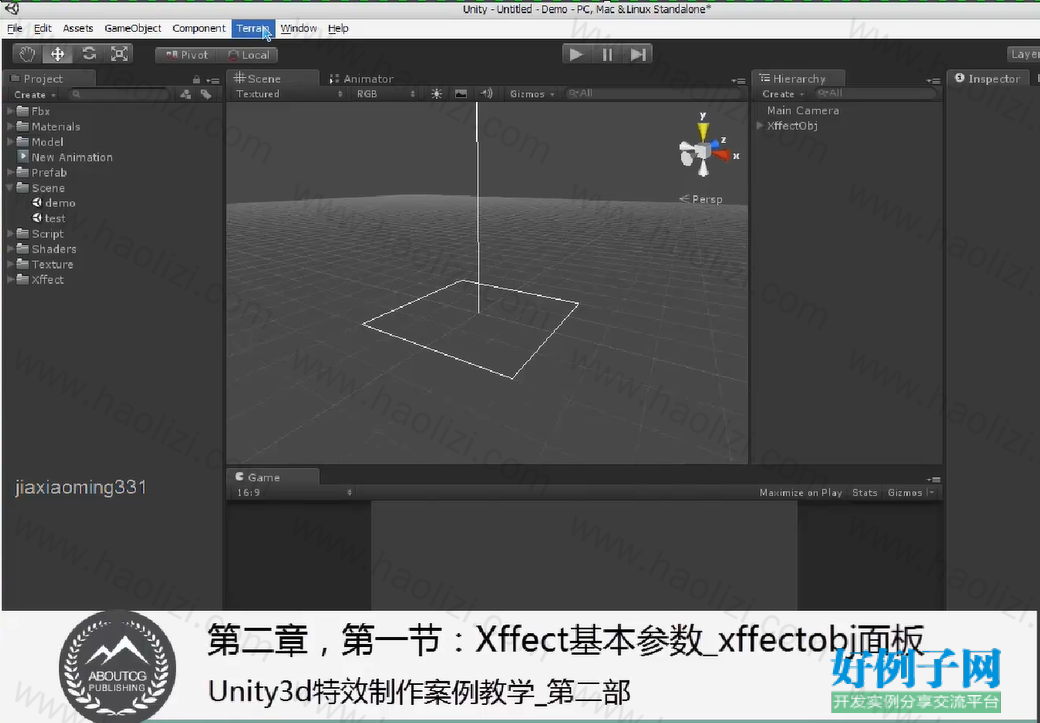Select the test scene asset
The image size is (1040, 723).
pos(49,218)
